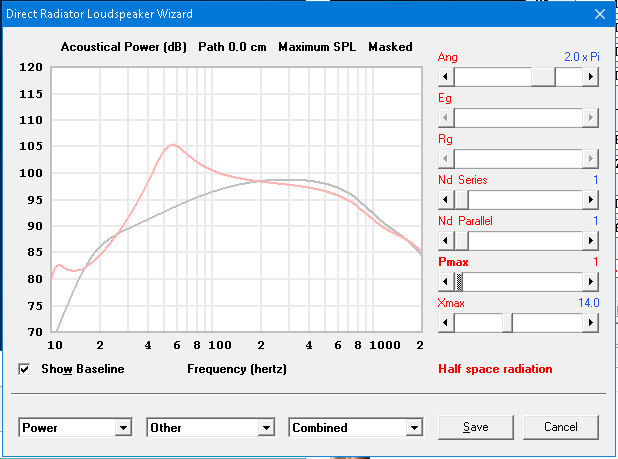The image size is (618, 459).
Task: Decrease Pmax with left arrow
Action: [446, 281]
